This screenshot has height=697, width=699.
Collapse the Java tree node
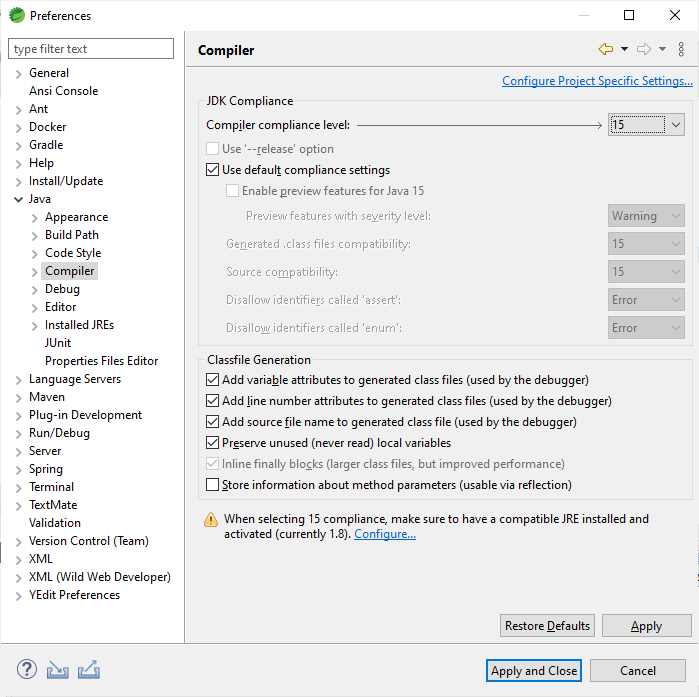18,200
